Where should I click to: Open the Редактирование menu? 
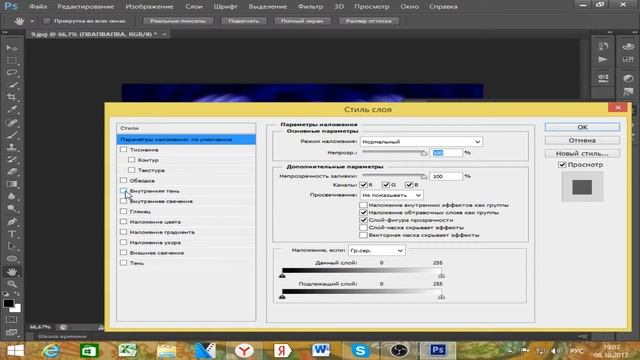tap(86, 7)
